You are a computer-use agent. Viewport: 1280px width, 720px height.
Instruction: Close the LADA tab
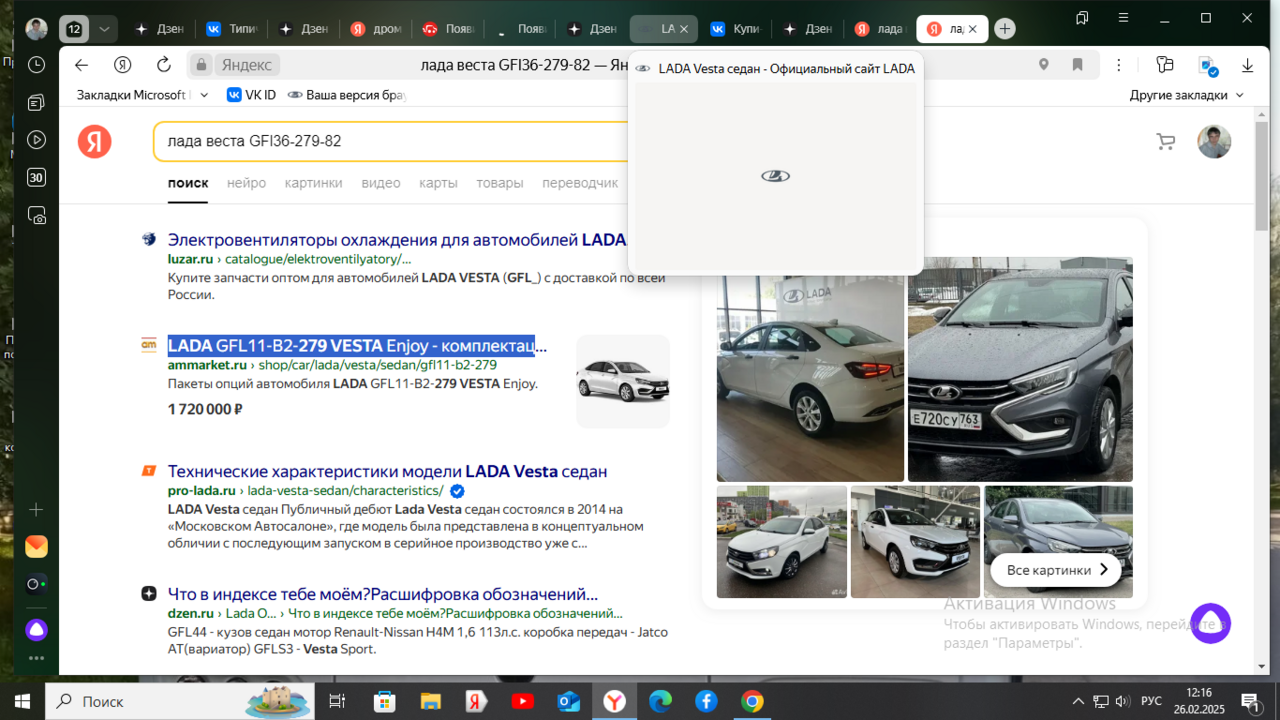pyautogui.click(x=684, y=29)
